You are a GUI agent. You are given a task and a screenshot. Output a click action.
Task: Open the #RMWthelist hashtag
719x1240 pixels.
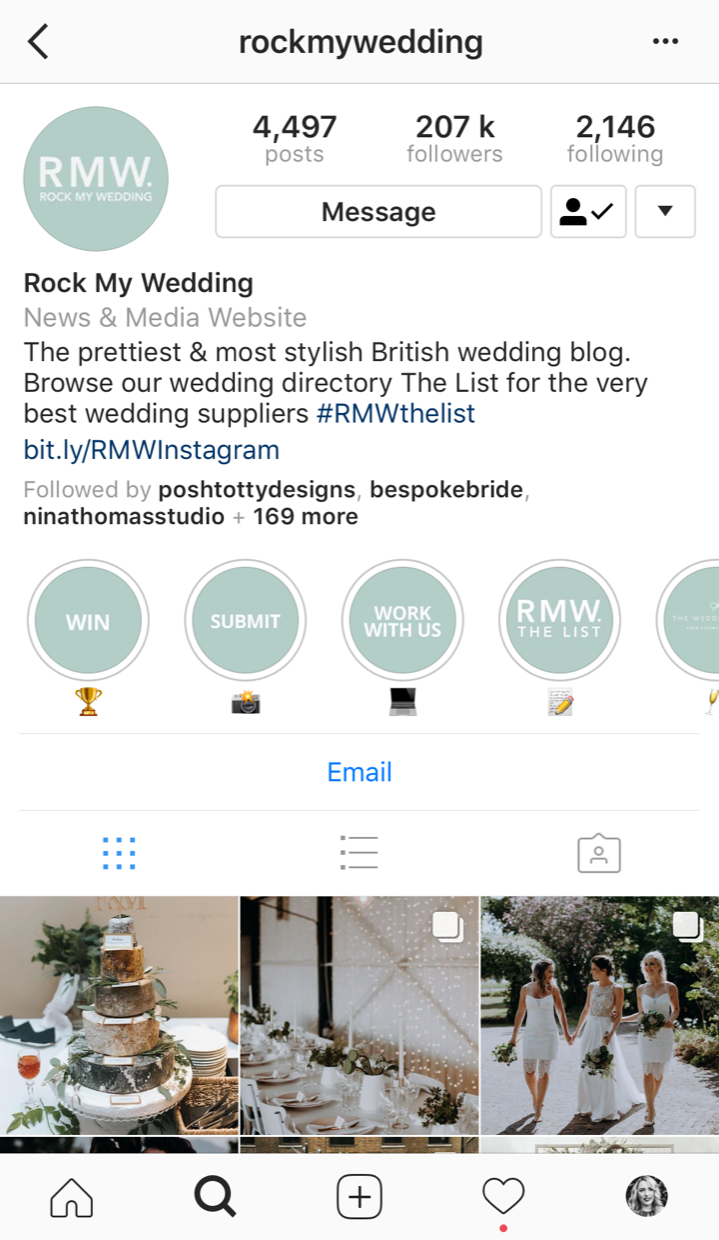tap(396, 414)
